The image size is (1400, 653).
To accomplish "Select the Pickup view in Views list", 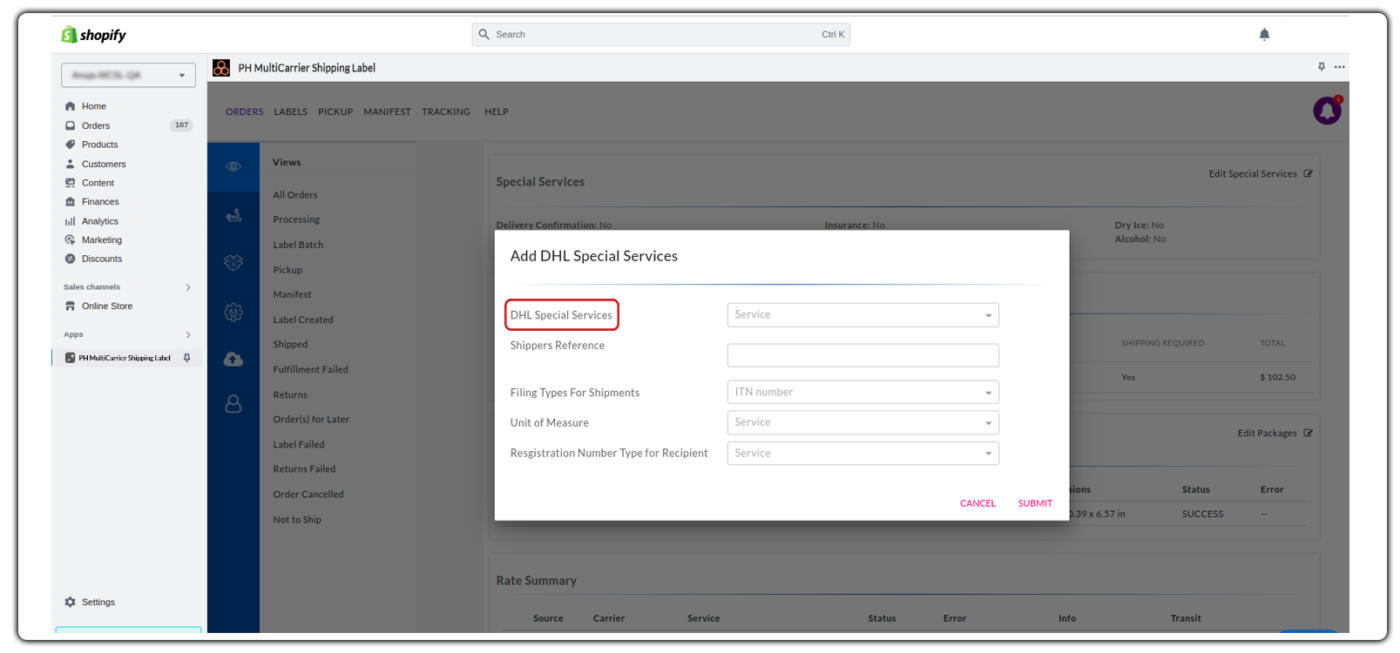I will click(x=287, y=270).
